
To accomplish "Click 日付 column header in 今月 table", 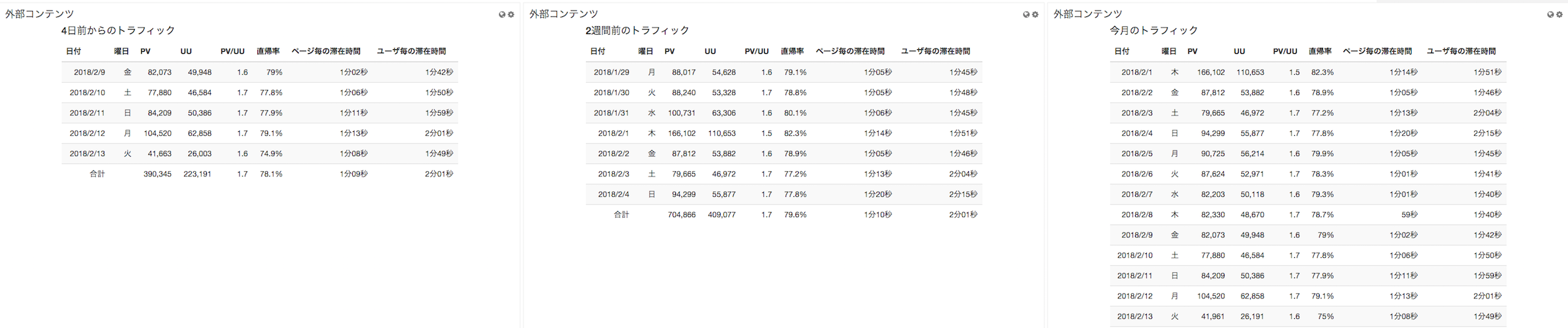I will pos(1122,51).
